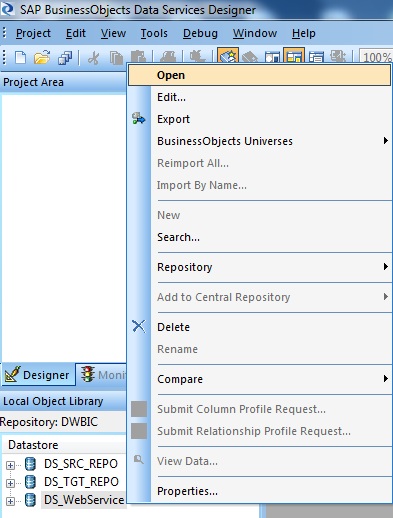The height and width of the screenshot is (518, 393).
Task: Click the Copy toolbar icon
Action: [116, 58]
